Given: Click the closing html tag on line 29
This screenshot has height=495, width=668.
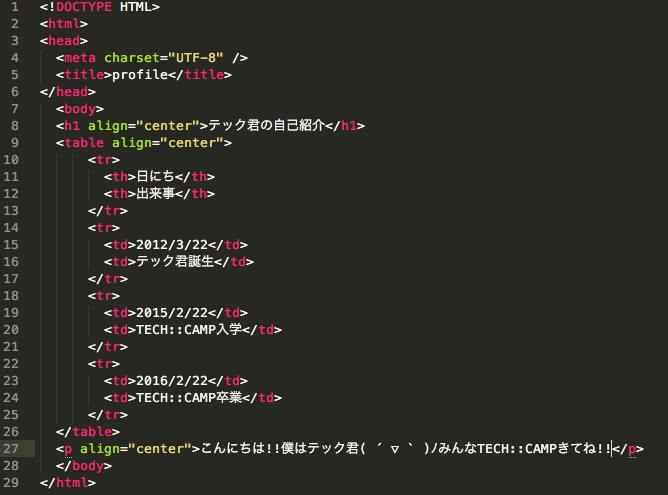Looking at the screenshot, I should 68,483.
